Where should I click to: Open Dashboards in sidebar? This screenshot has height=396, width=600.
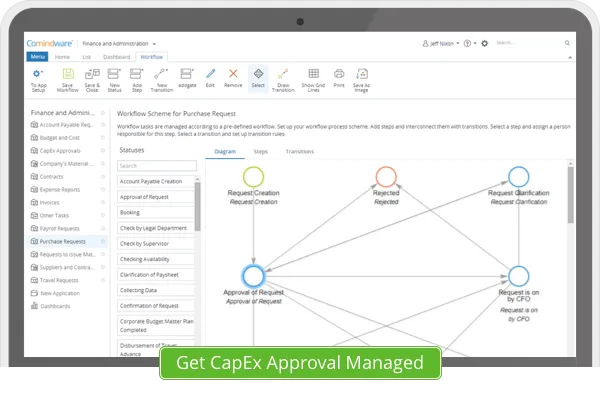tap(55, 306)
